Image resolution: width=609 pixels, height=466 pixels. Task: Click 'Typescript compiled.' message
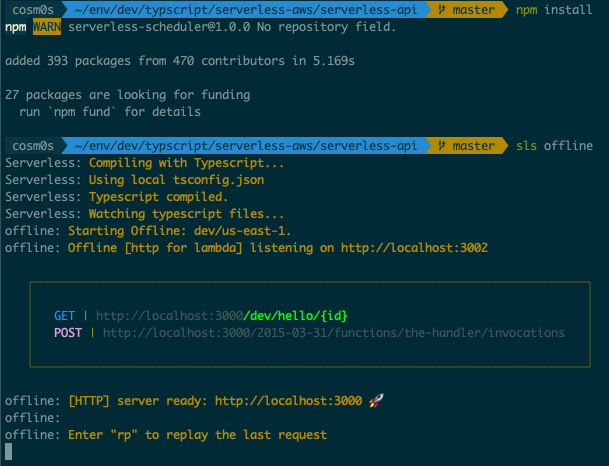point(158,197)
